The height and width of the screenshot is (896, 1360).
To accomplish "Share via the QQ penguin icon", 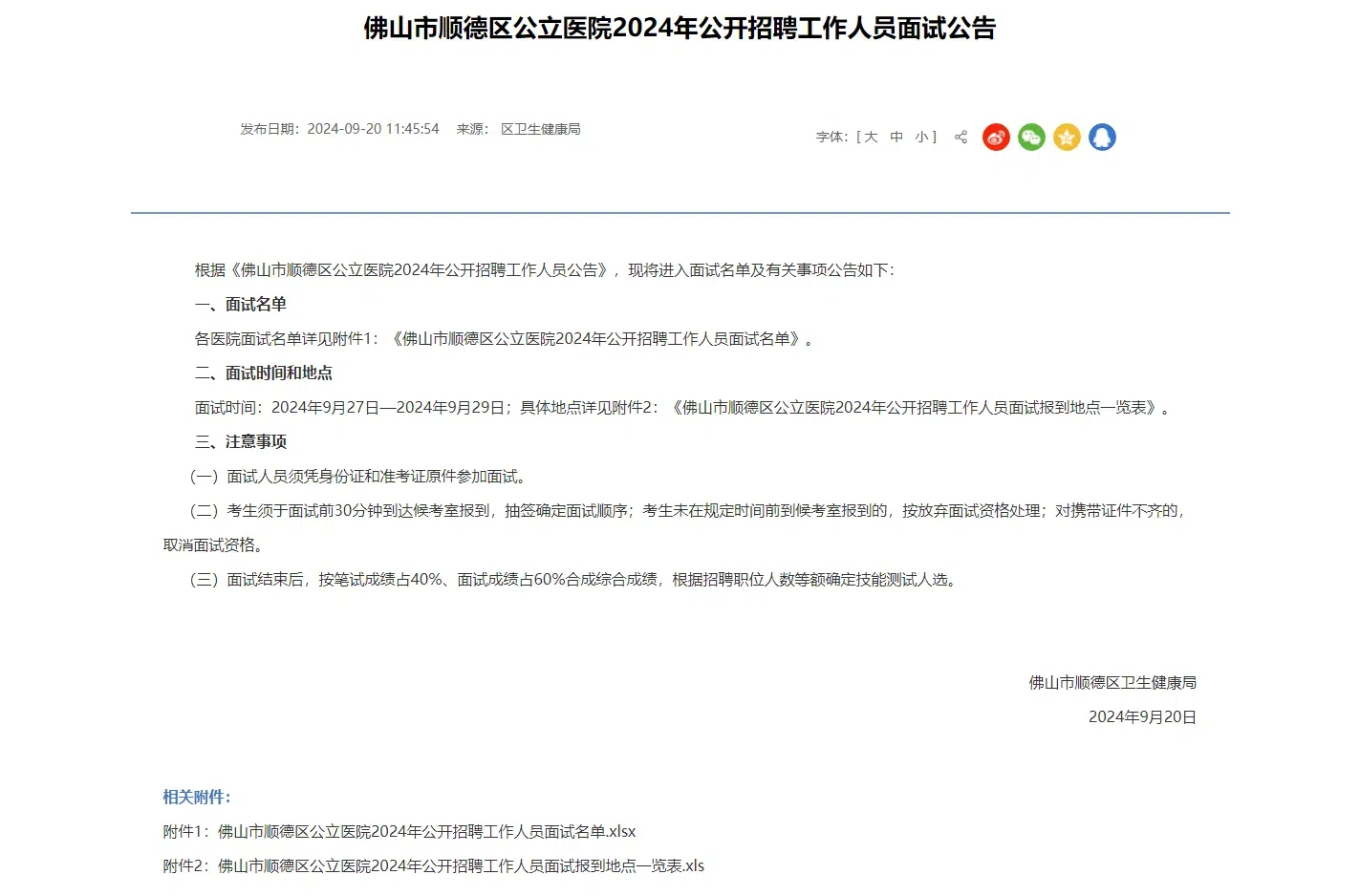I will (x=1102, y=137).
